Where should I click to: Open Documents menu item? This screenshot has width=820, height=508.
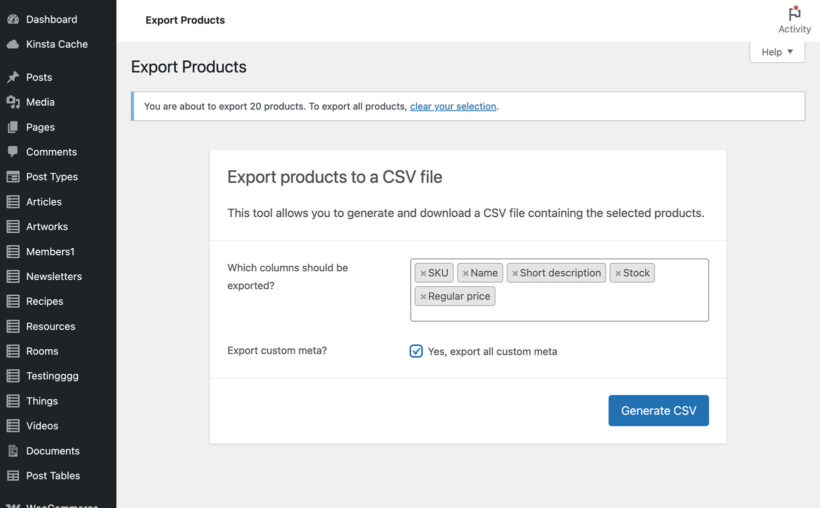[x=53, y=450]
